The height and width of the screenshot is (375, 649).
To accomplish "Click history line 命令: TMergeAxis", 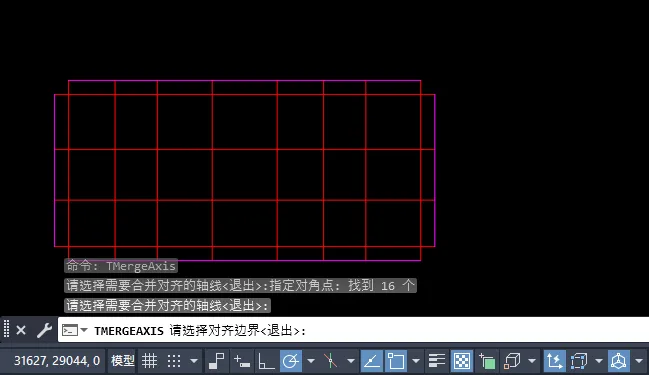I will pyautogui.click(x=121, y=266).
